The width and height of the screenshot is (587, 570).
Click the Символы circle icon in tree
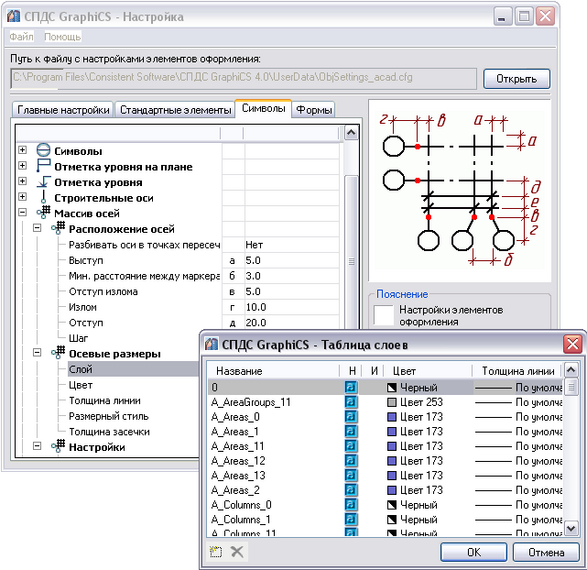43,150
